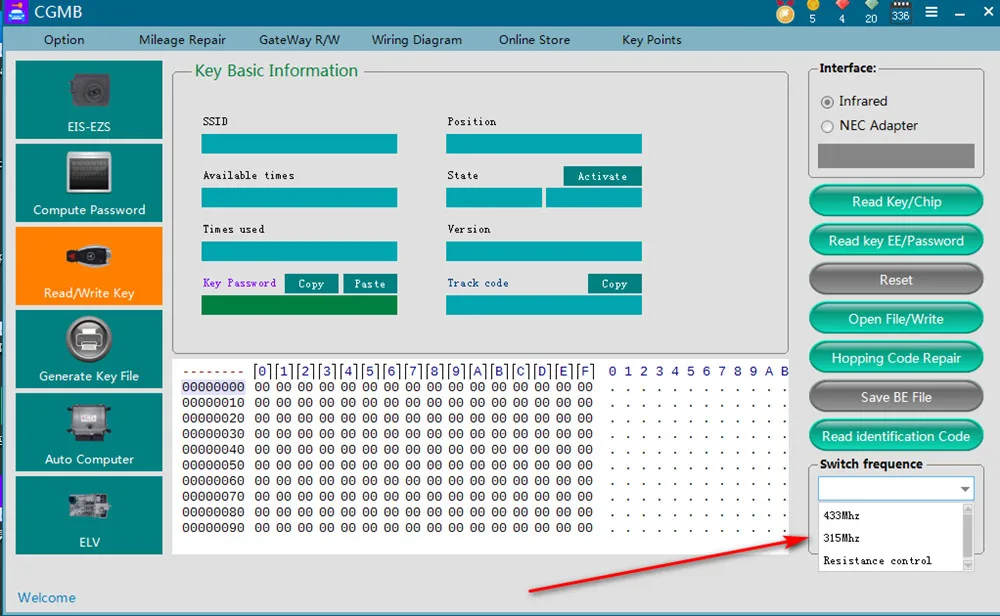Select the Compute Password tool
The width and height of the screenshot is (1000, 616).
(89, 183)
